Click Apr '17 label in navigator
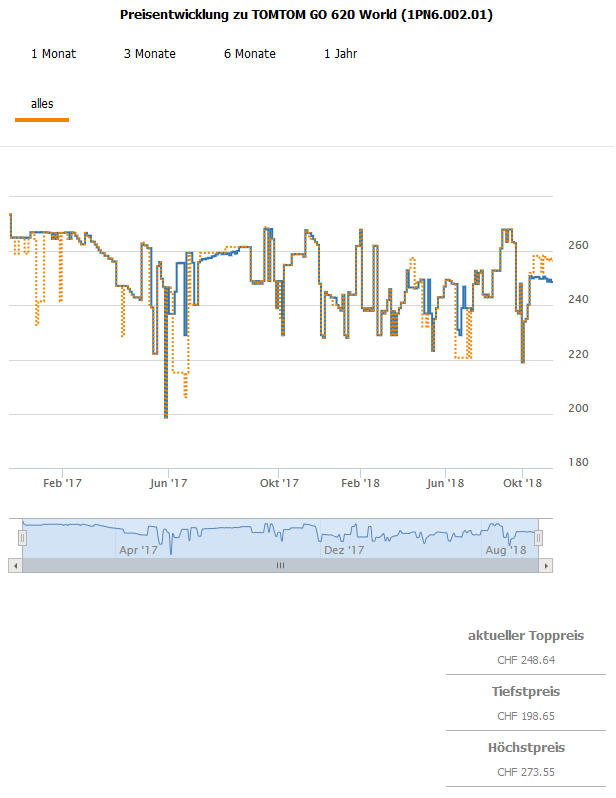The height and width of the screenshot is (798, 616). pyautogui.click(x=138, y=550)
